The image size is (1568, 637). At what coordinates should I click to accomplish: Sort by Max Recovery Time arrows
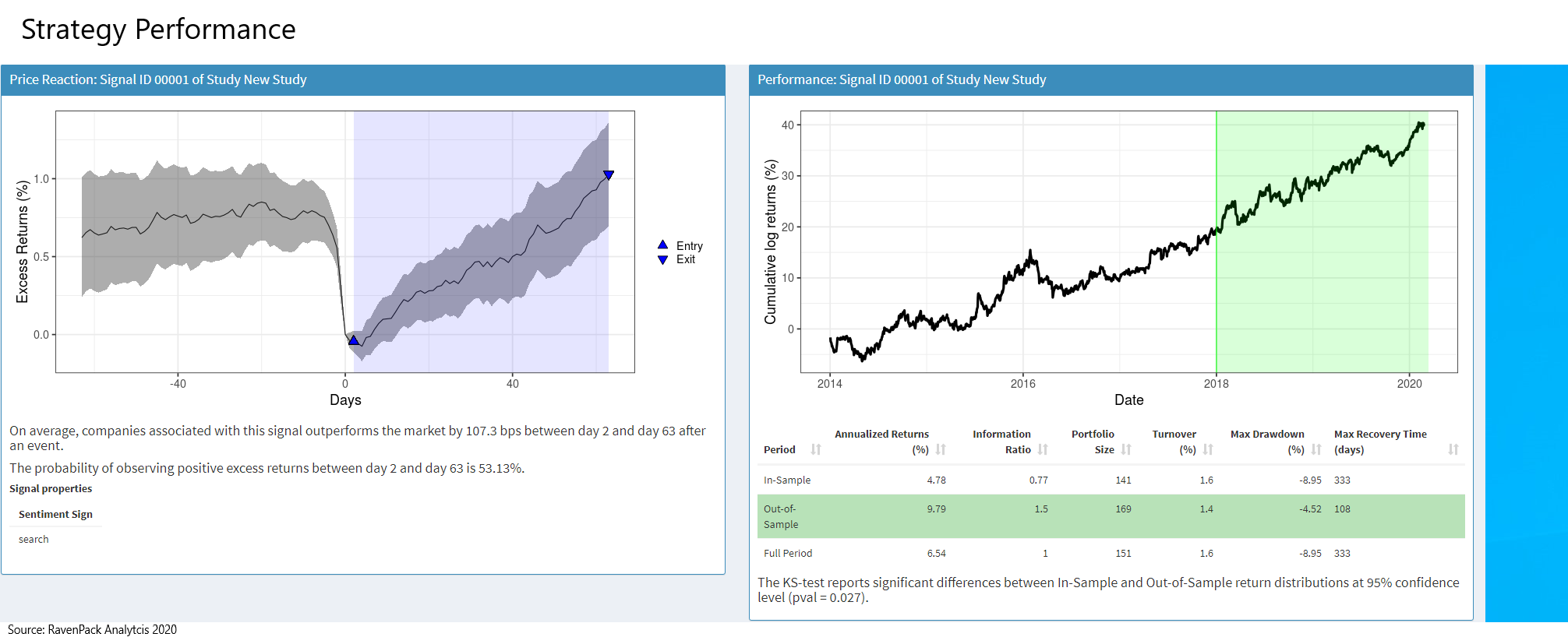click(1453, 449)
